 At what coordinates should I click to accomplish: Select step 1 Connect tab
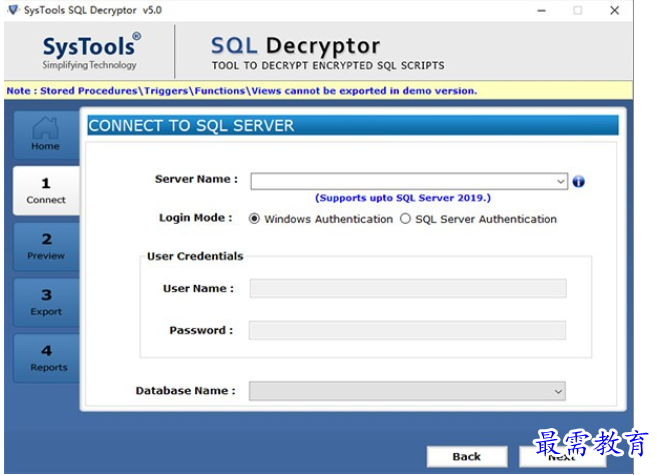point(46,191)
